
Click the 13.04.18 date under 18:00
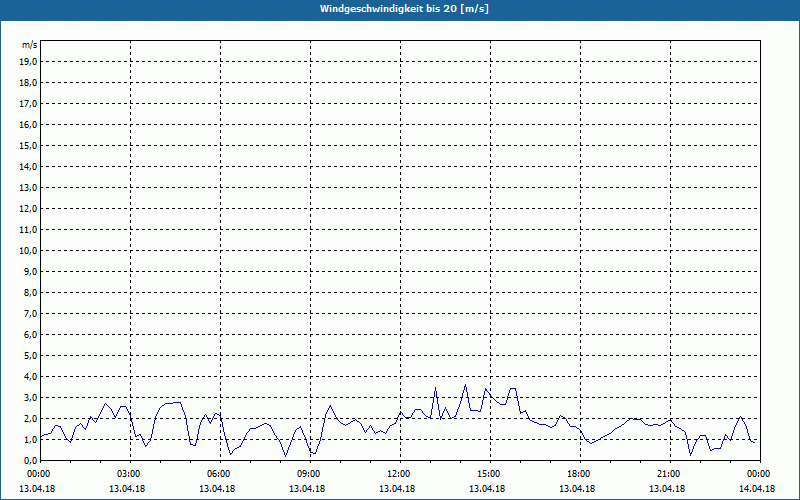click(577, 488)
